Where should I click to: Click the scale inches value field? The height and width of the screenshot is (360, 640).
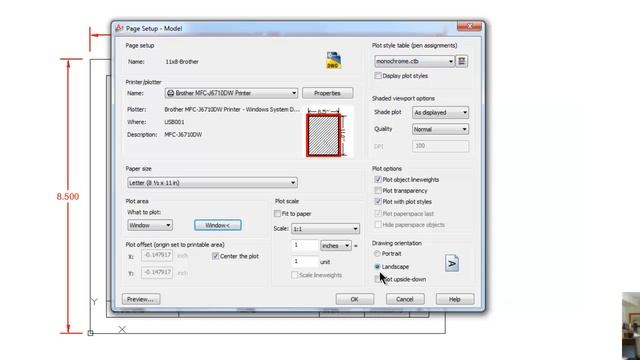304,245
